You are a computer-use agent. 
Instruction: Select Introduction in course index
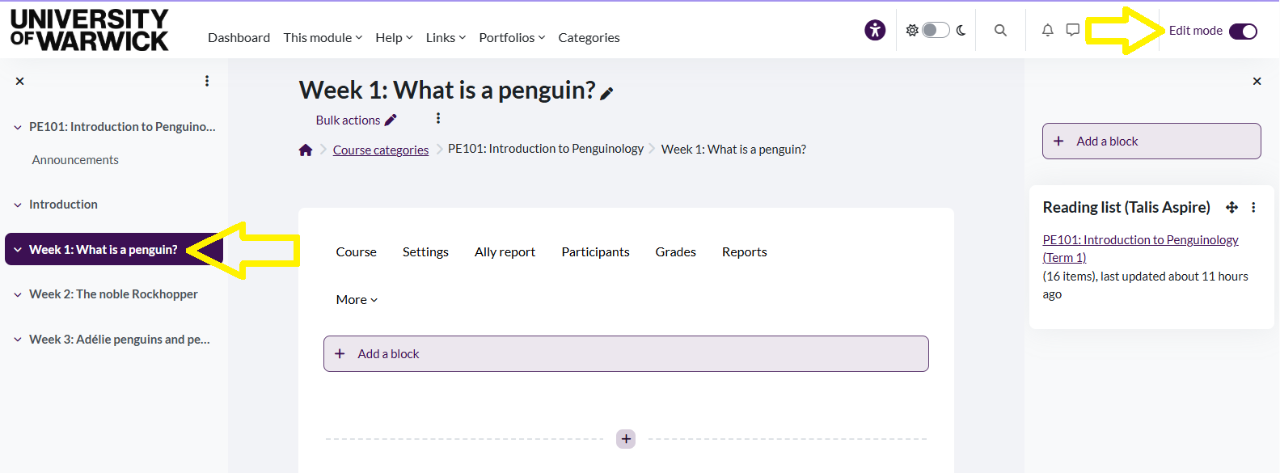tap(63, 204)
